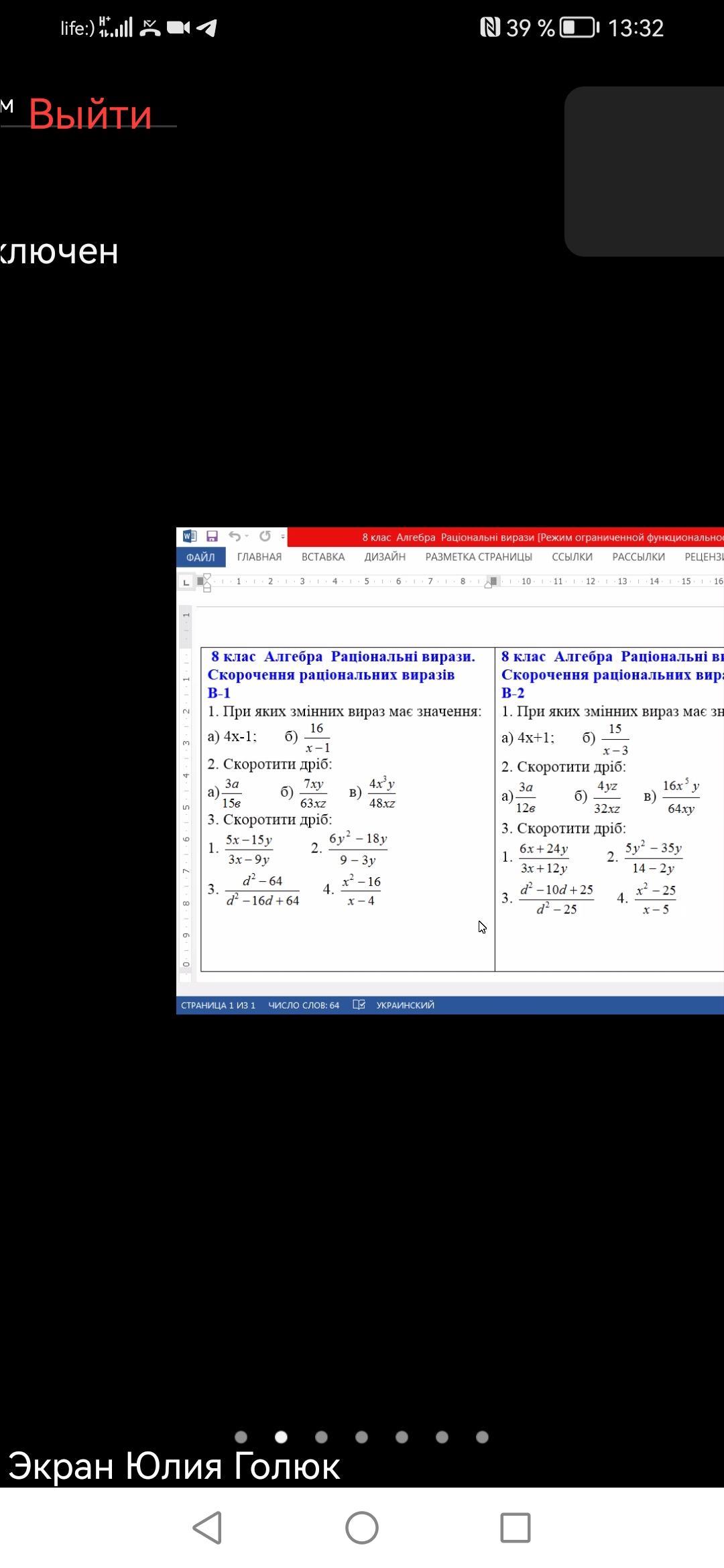Image resolution: width=724 pixels, height=1568 pixels.
Task: Tap the dark self-view video thumbnail
Action: [x=644, y=172]
